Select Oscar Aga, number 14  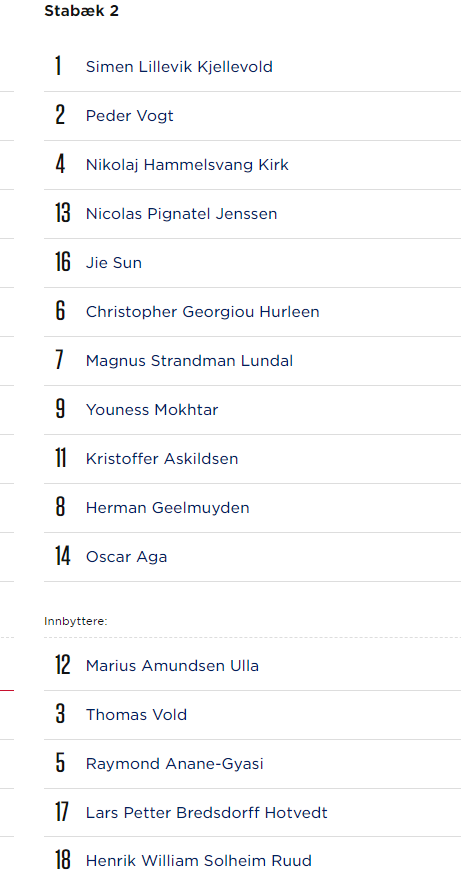click(126, 557)
